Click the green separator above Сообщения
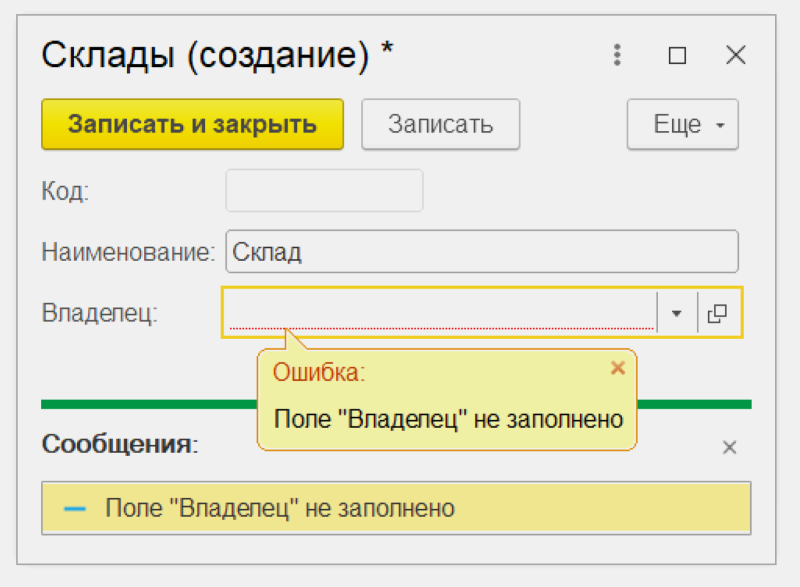The height and width of the screenshot is (587, 800). [148, 404]
